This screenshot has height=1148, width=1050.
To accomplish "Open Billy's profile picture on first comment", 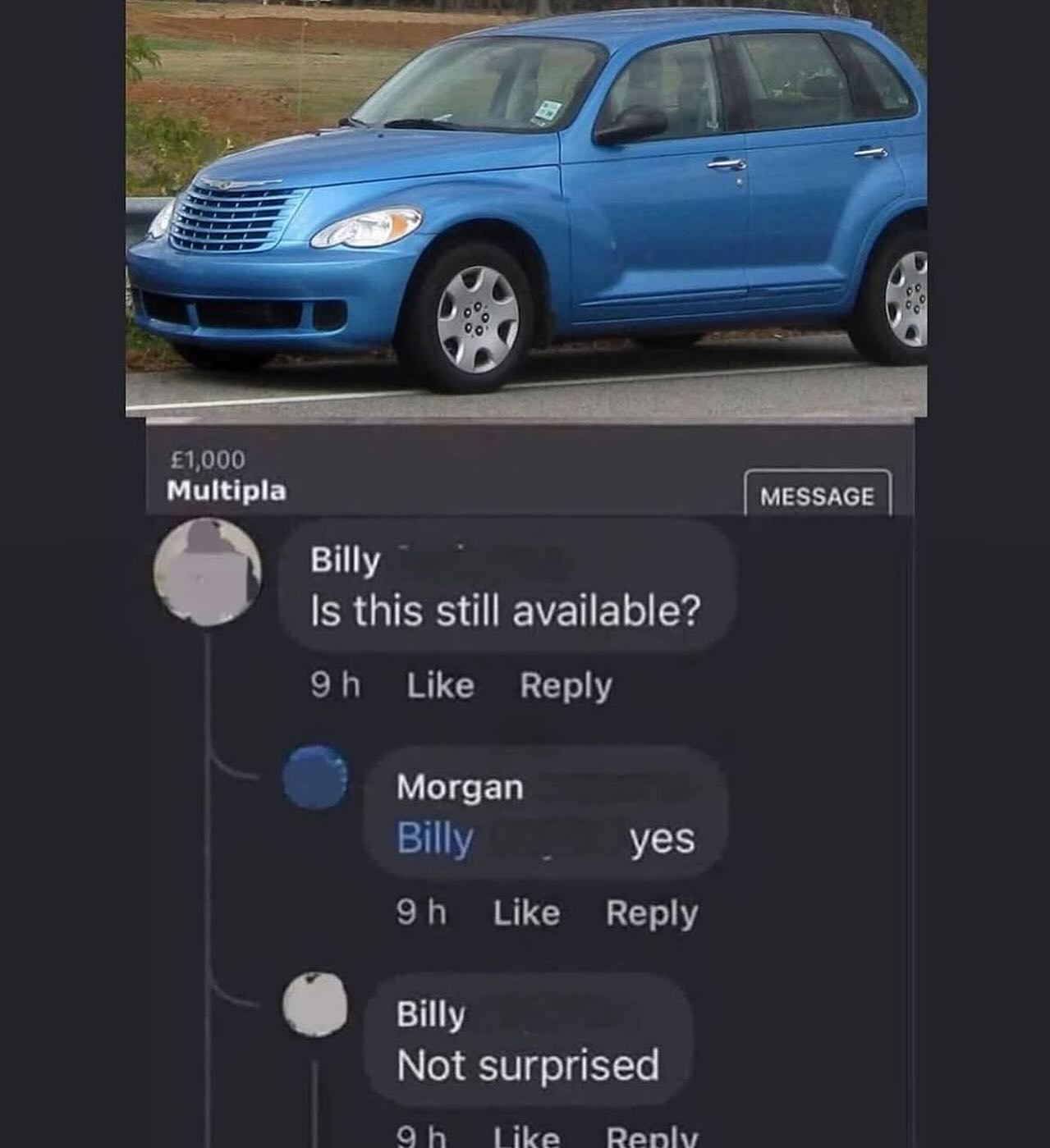I will point(208,571).
